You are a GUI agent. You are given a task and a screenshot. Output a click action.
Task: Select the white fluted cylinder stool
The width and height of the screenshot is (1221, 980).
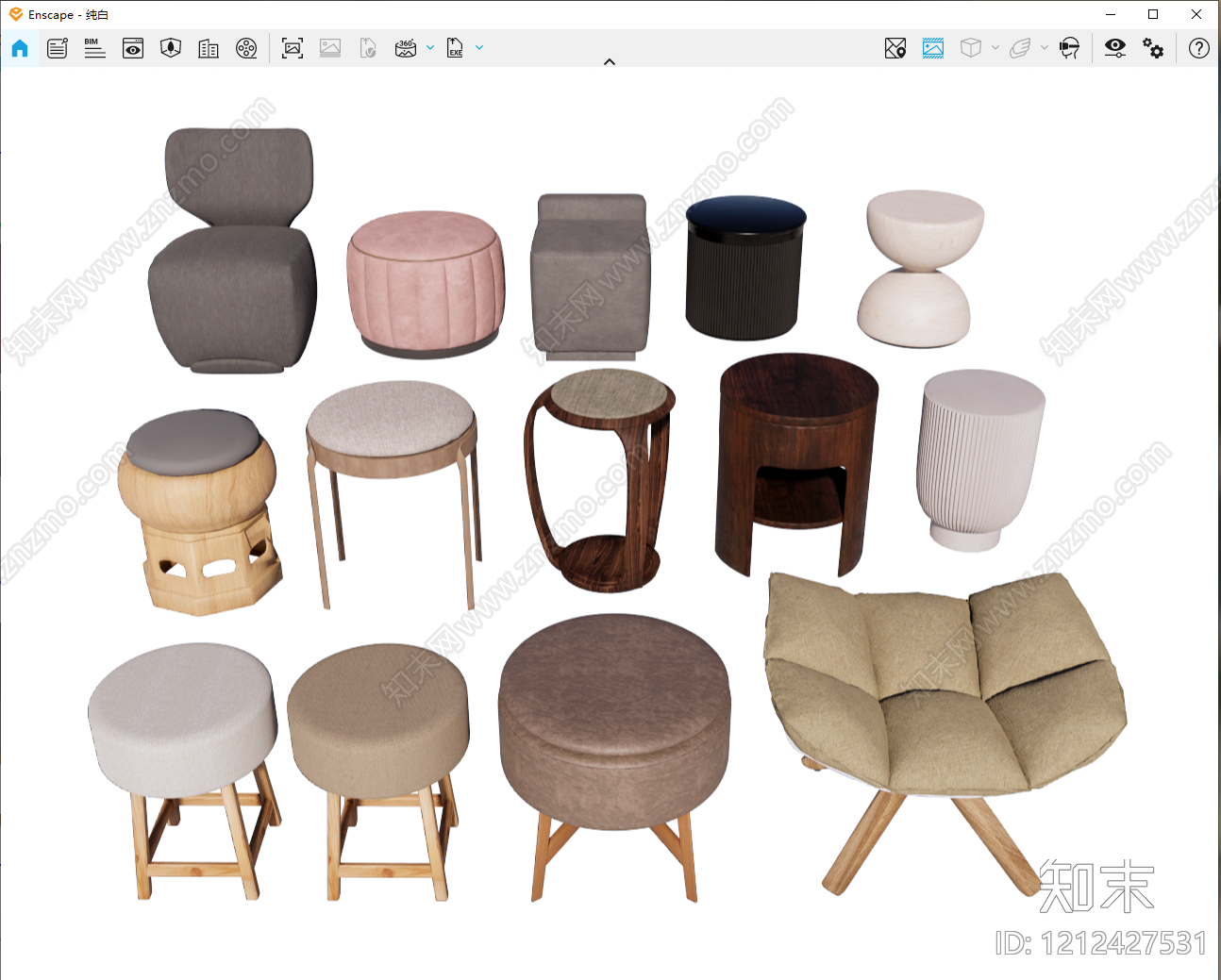pyautogui.click(x=980, y=460)
